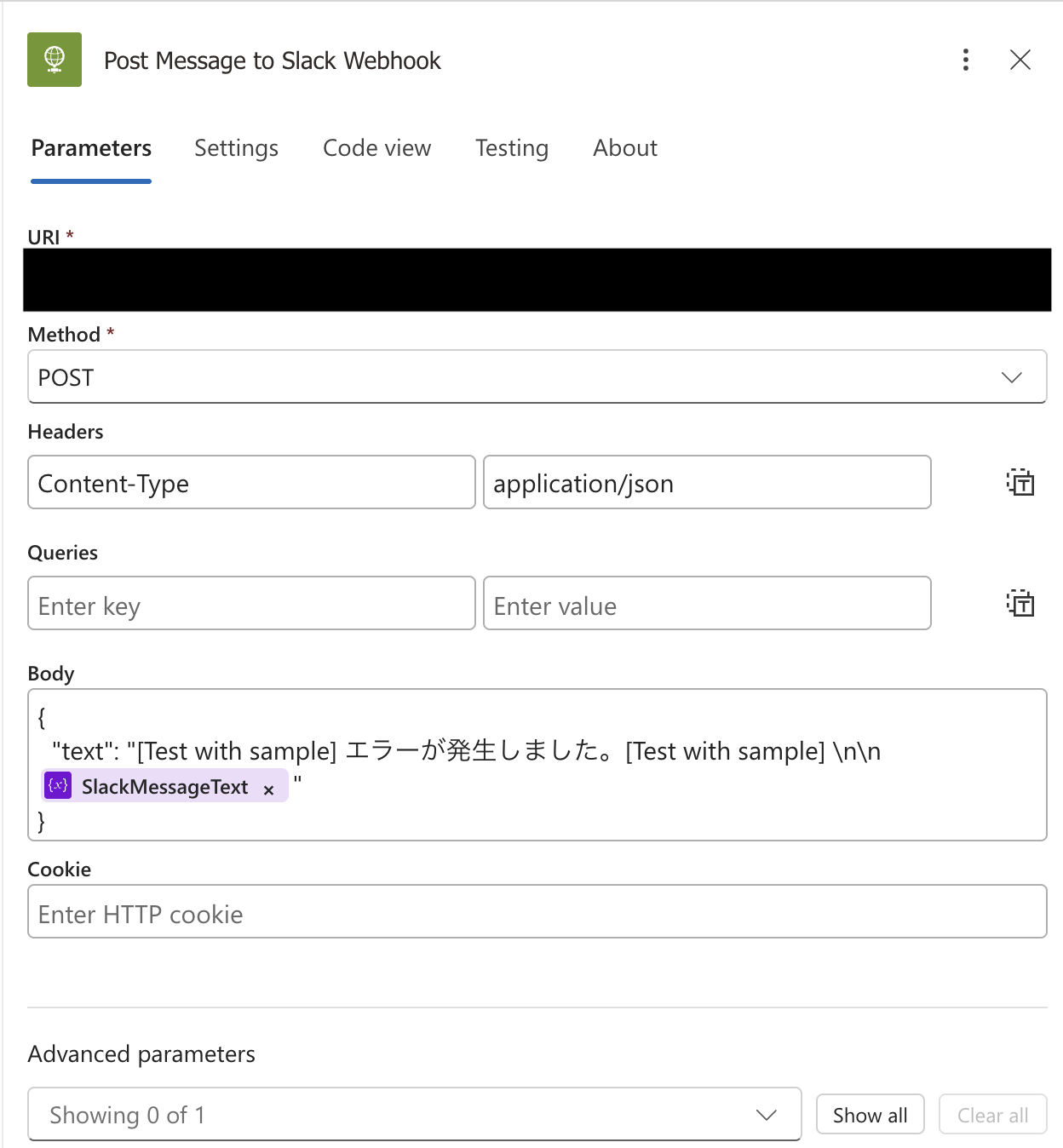Expand the Method dropdown showing POST
This screenshot has height=1148, width=1063.
tap(537, 376)
